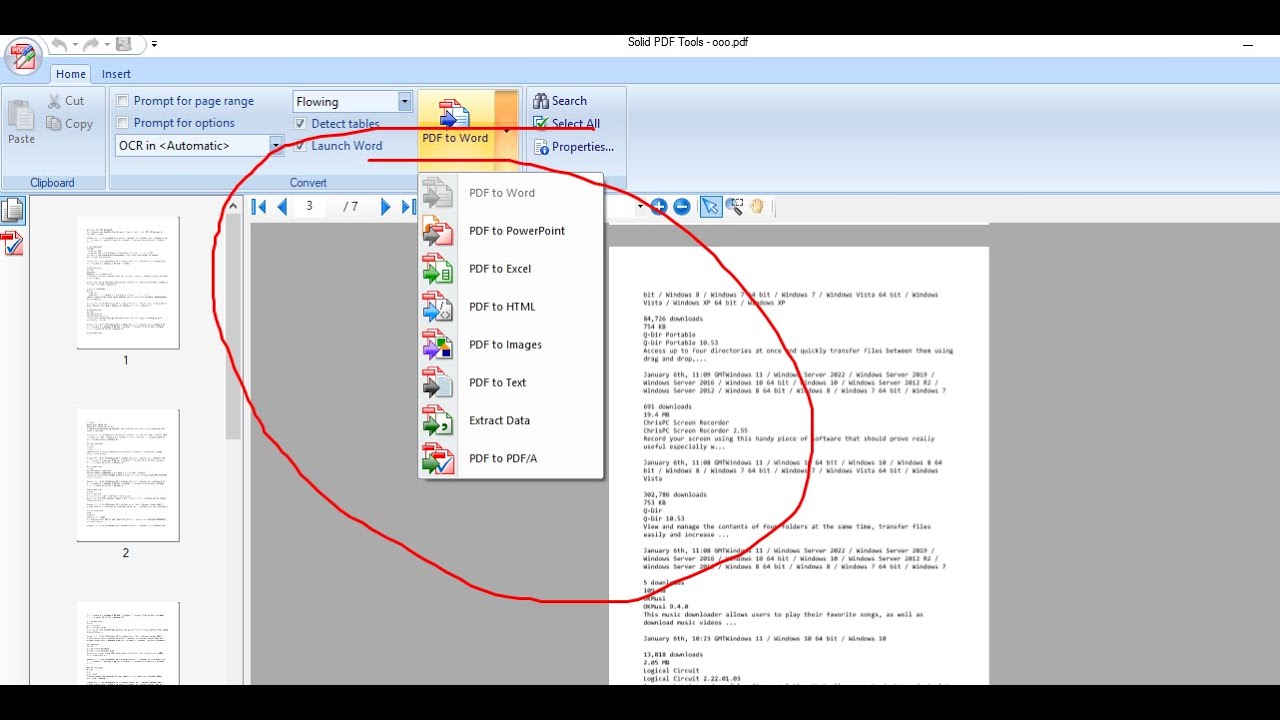
Task: Choose PDF to HTML from the dropdown menu
Action: click(x=511, y=307)
